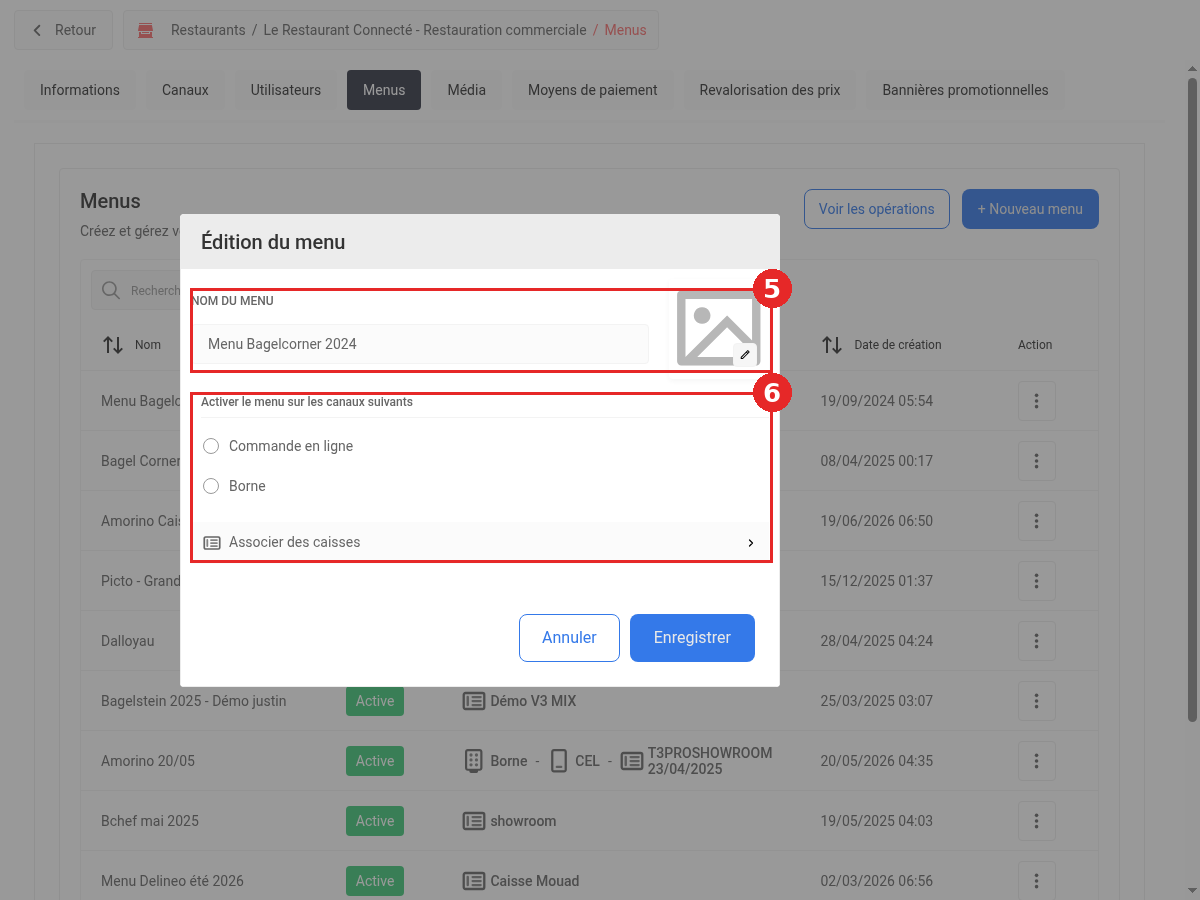Click the Dalloyau menu name
Viewport: 1200px width, 900px height.
[128, 641]
